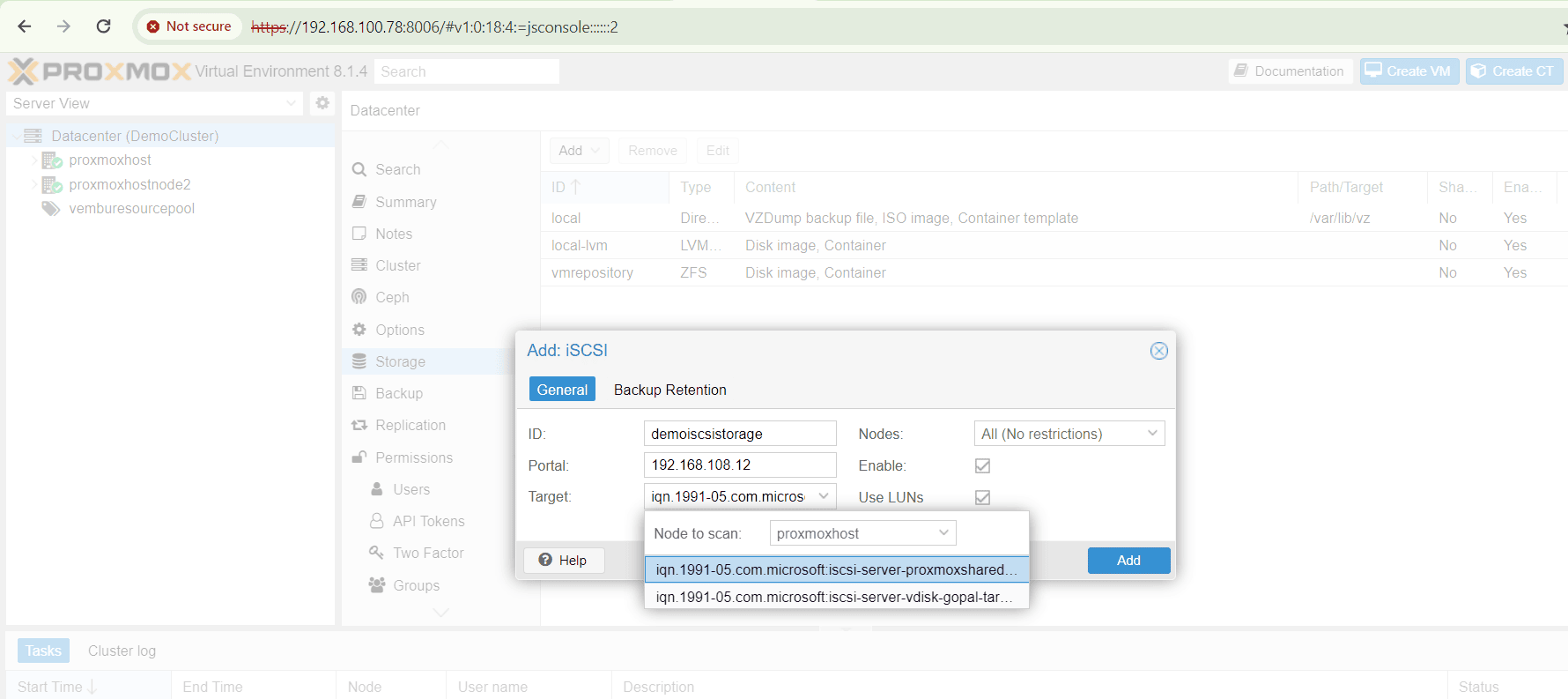Switch to the Cluster log tab

(x=122, y=651)
